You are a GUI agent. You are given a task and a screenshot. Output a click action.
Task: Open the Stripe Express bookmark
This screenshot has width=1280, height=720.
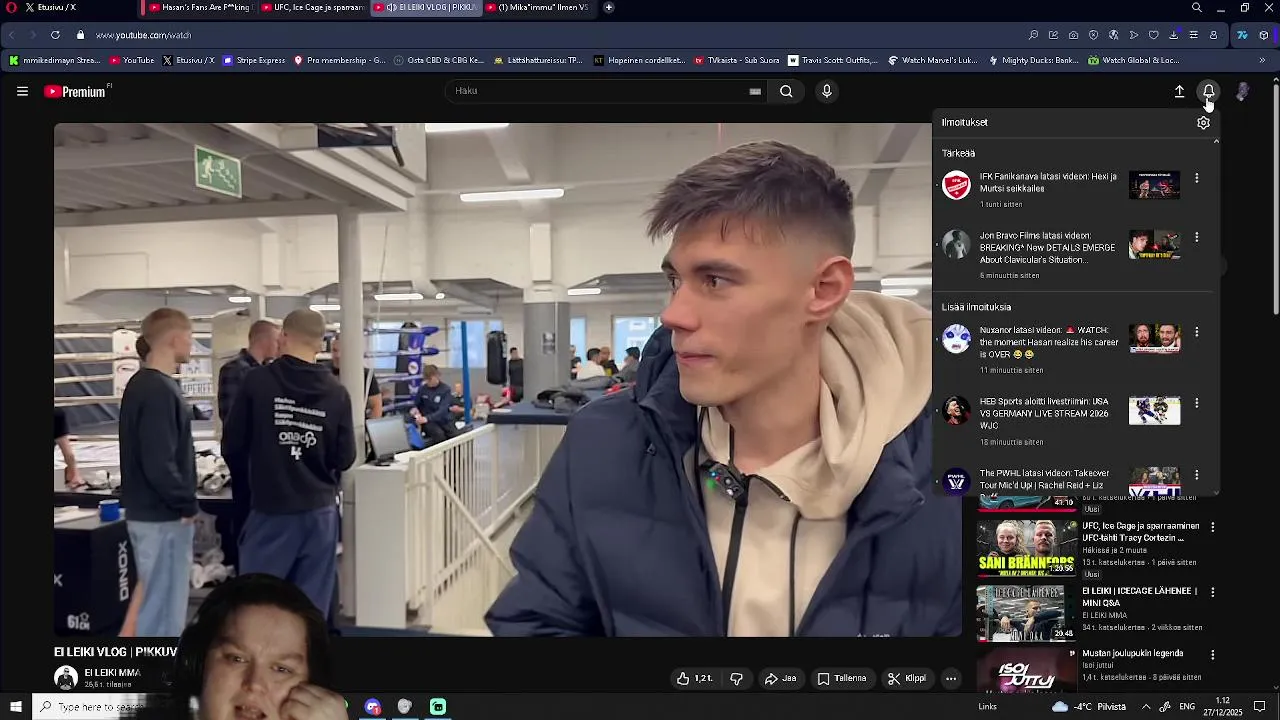pos(255,60)
